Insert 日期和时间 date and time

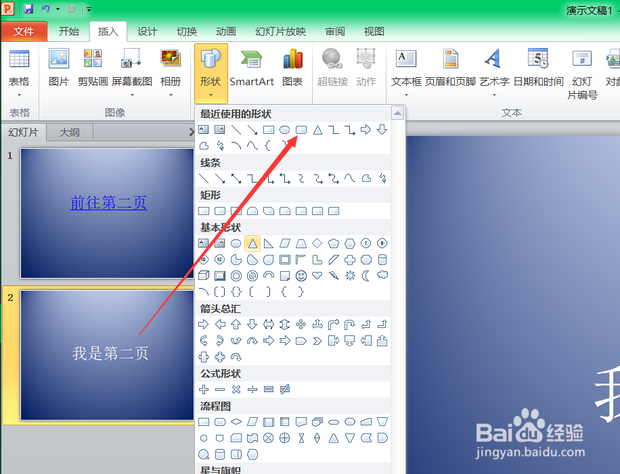pyautogui.click(x=538, y=67)
